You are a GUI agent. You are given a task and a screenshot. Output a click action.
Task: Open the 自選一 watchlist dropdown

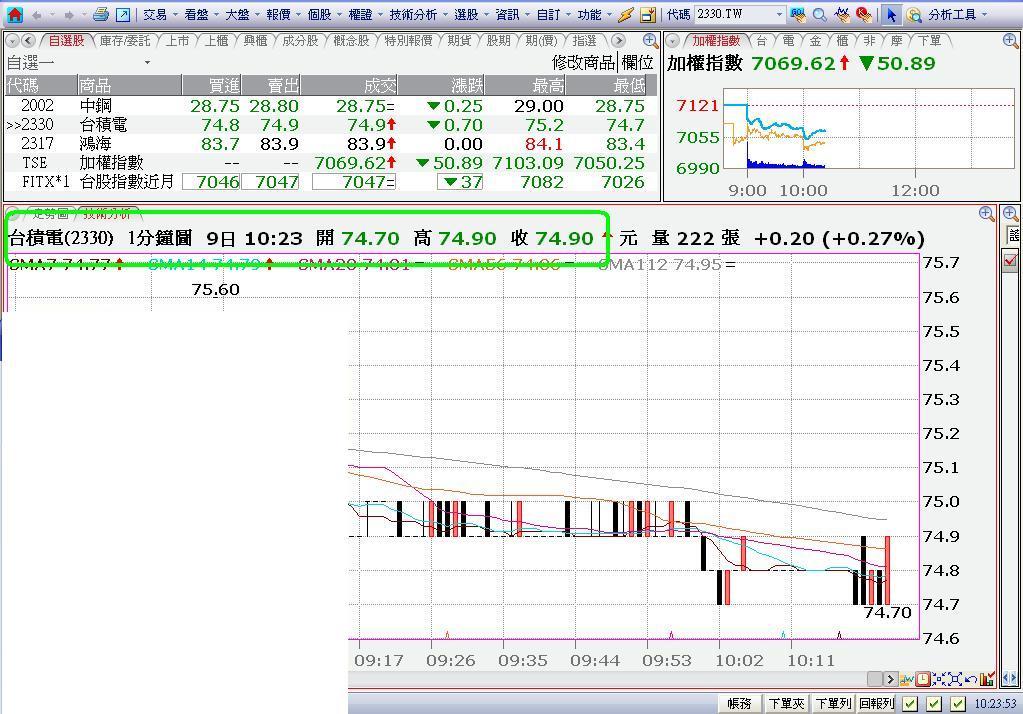[x=147, y=63]
